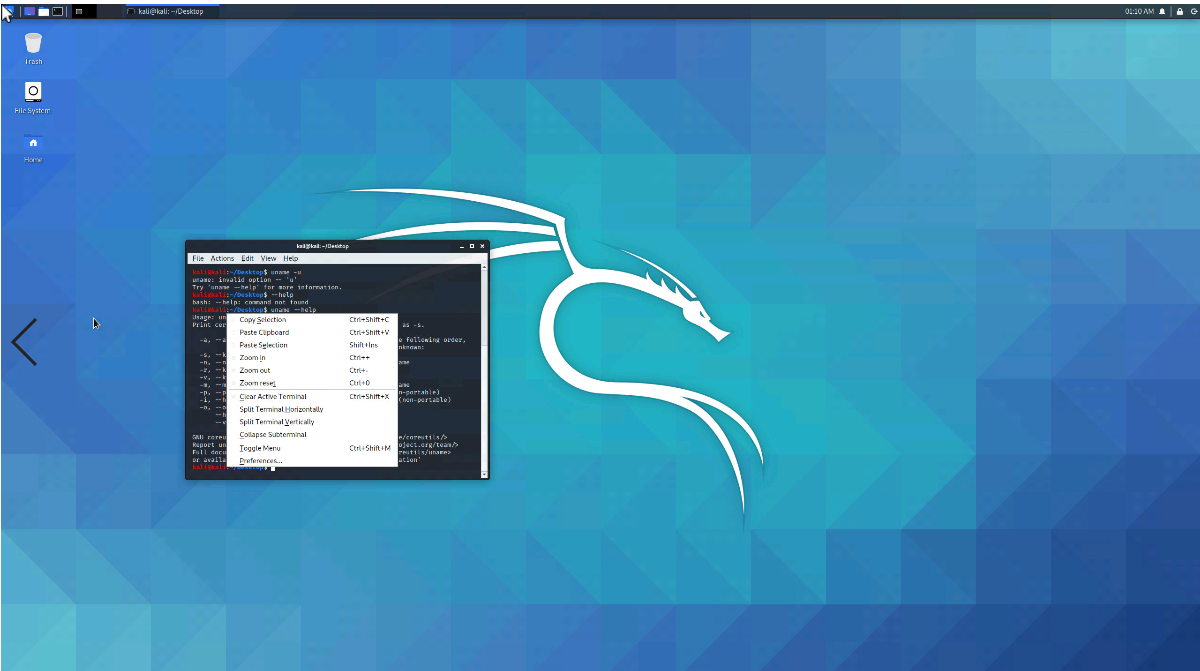
Task: Choose Collapse Subterminal
Action: click(313, 435)
